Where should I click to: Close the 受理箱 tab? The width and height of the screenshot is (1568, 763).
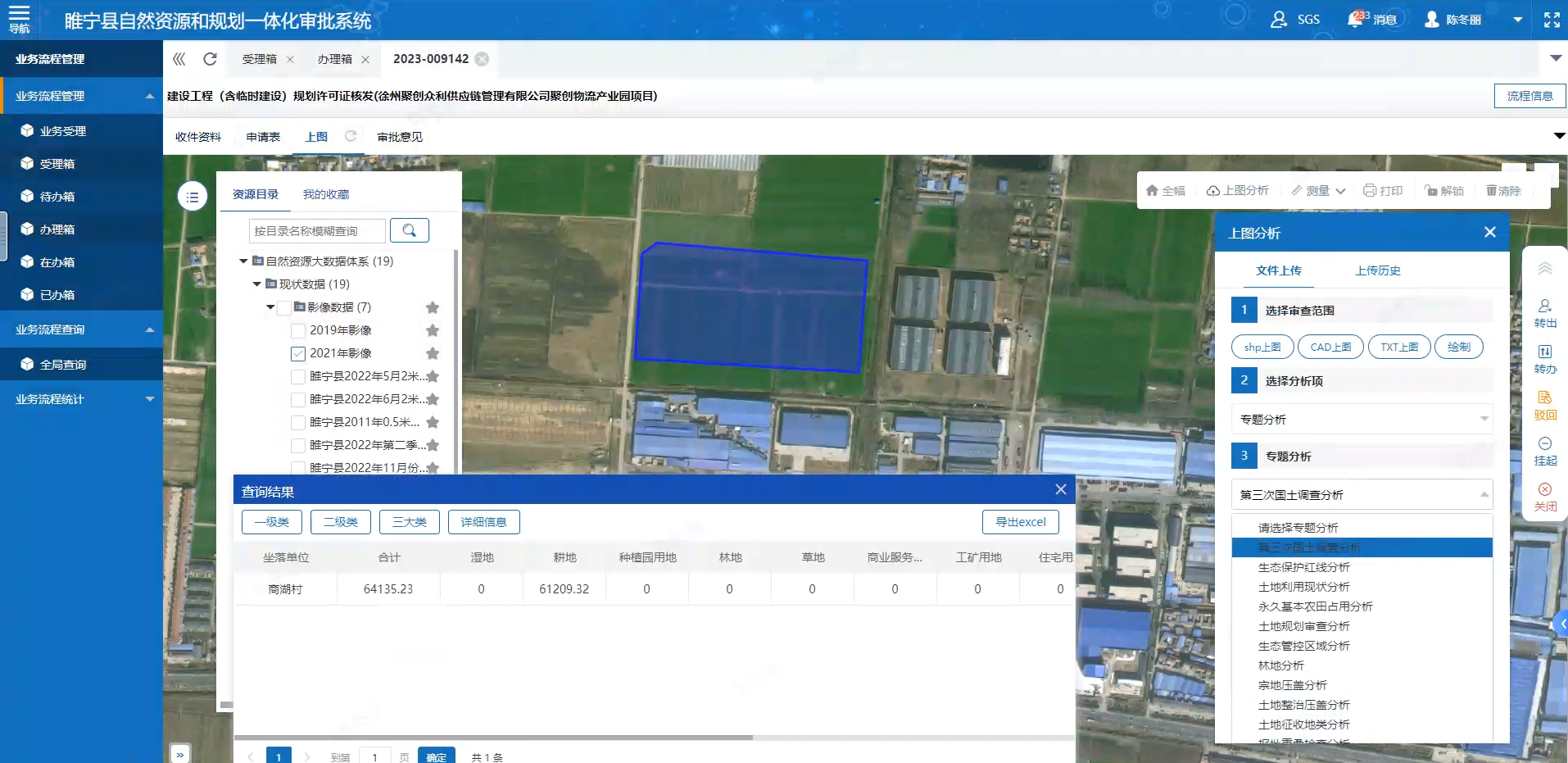[x=290, y=60]
